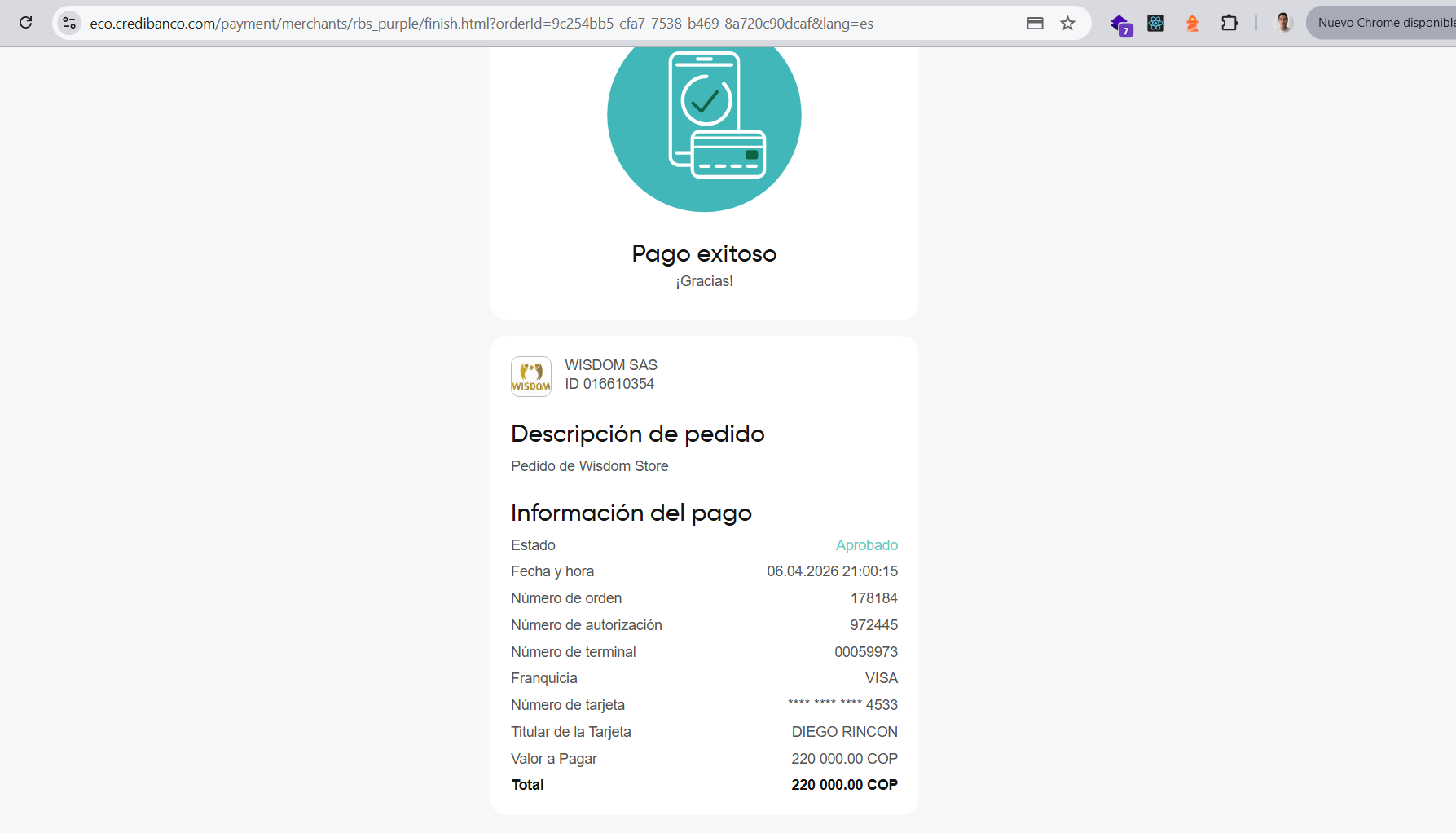Image resolution: width=1456 pixels, height=833 pixels.
Task: Click the Nuevo Chrome disponible button
Action: point(1385,23)
